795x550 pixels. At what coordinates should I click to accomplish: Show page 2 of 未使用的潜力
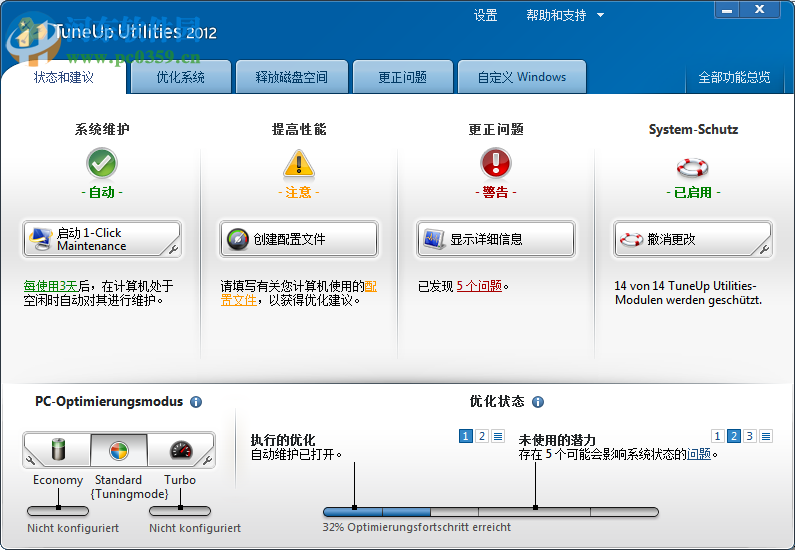point(734,436)
